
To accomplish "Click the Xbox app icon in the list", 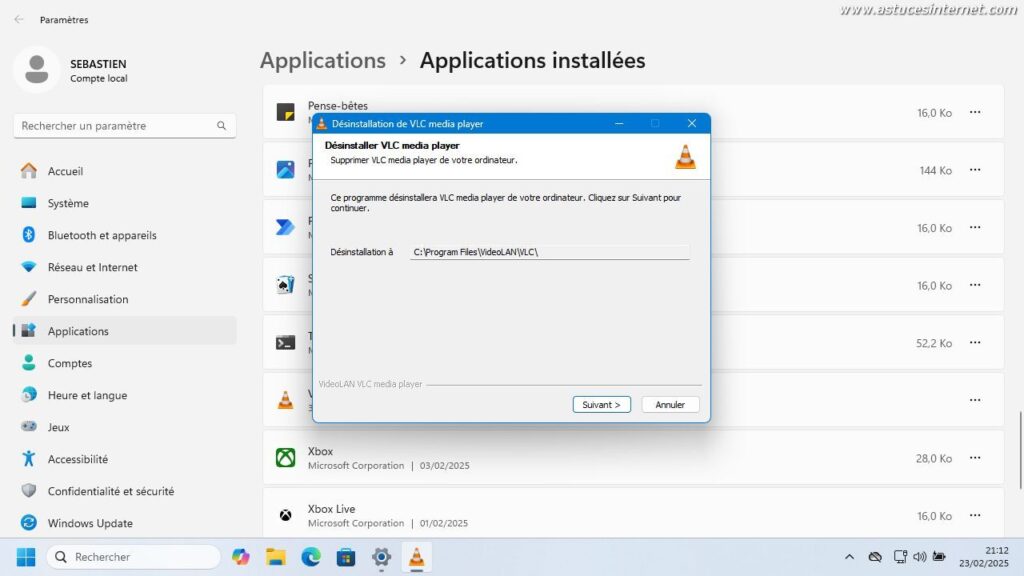I will pyautogui.click(x=285, y=458).
